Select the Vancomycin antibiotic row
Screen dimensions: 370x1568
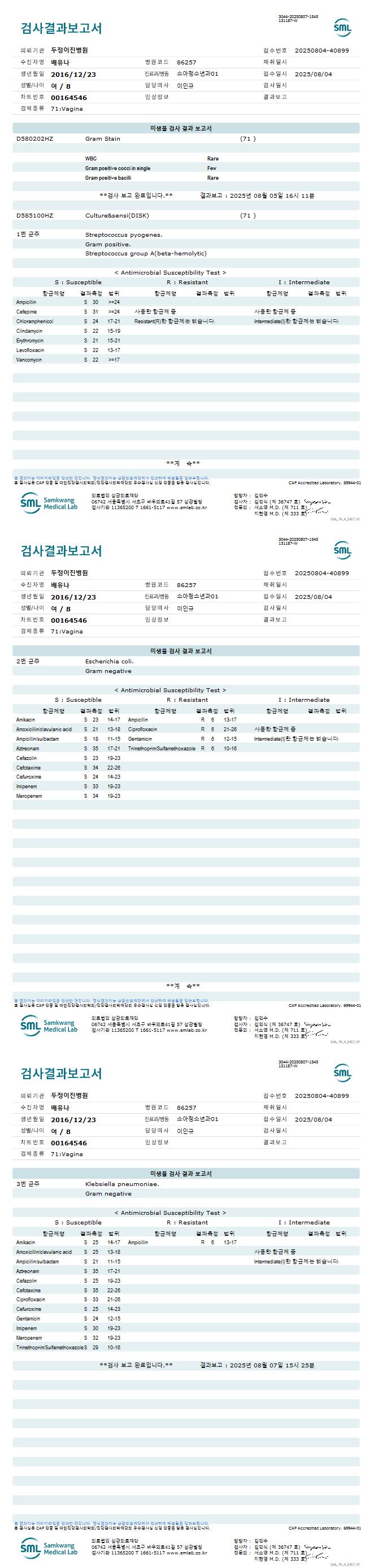click(68, 360)
